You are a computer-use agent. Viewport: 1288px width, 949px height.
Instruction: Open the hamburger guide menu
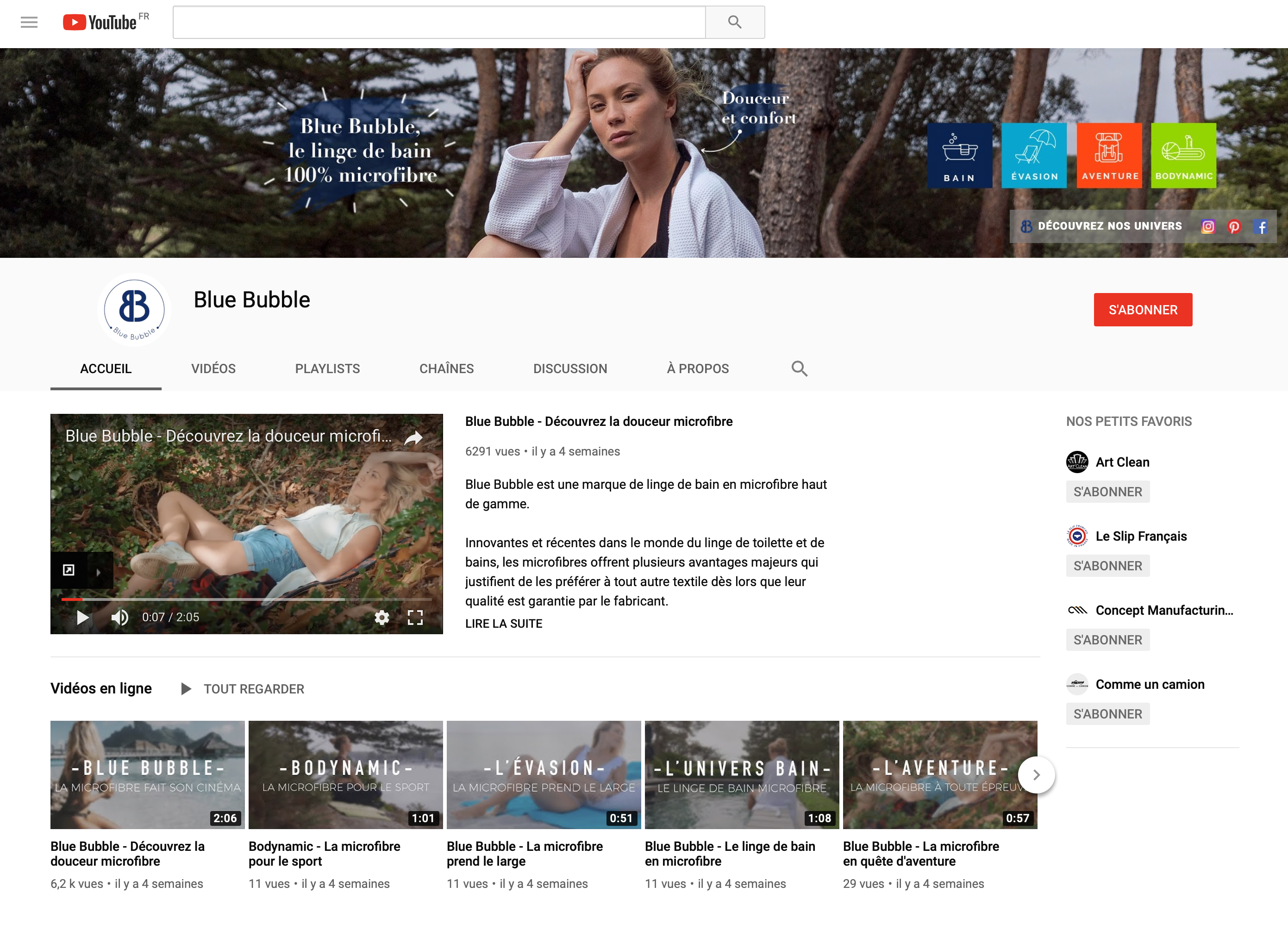(x=29, y=22)
